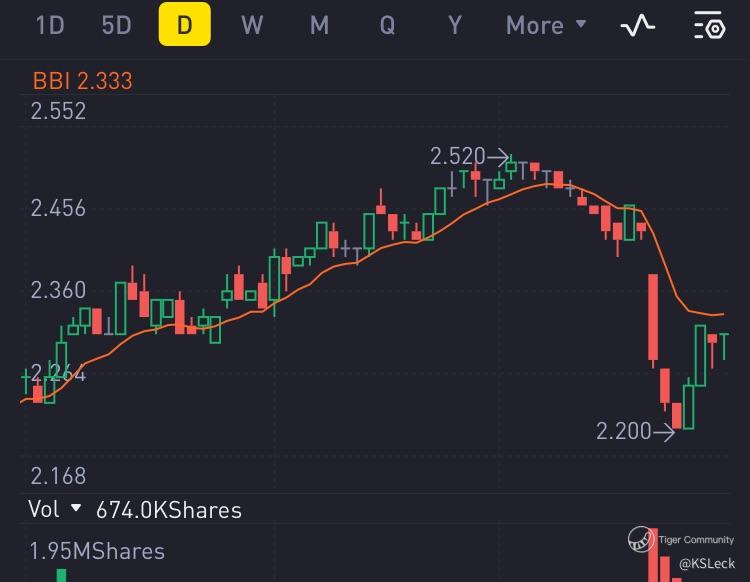Tap the 2.168 price axis label
Image resolution: width=750 pixels, height=582 pixels.
pos(58,475)
